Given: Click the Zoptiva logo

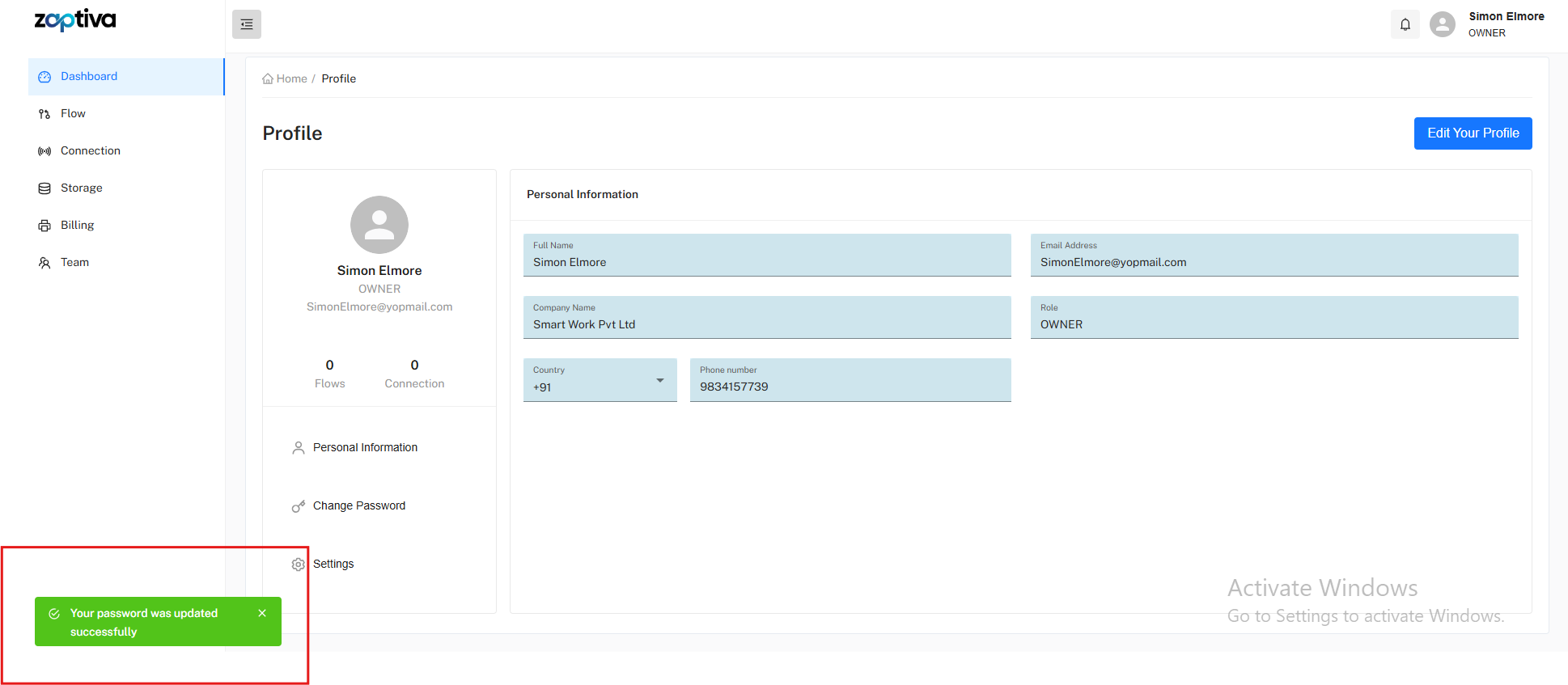Looking at the screenshot, I should pos(75,19).
